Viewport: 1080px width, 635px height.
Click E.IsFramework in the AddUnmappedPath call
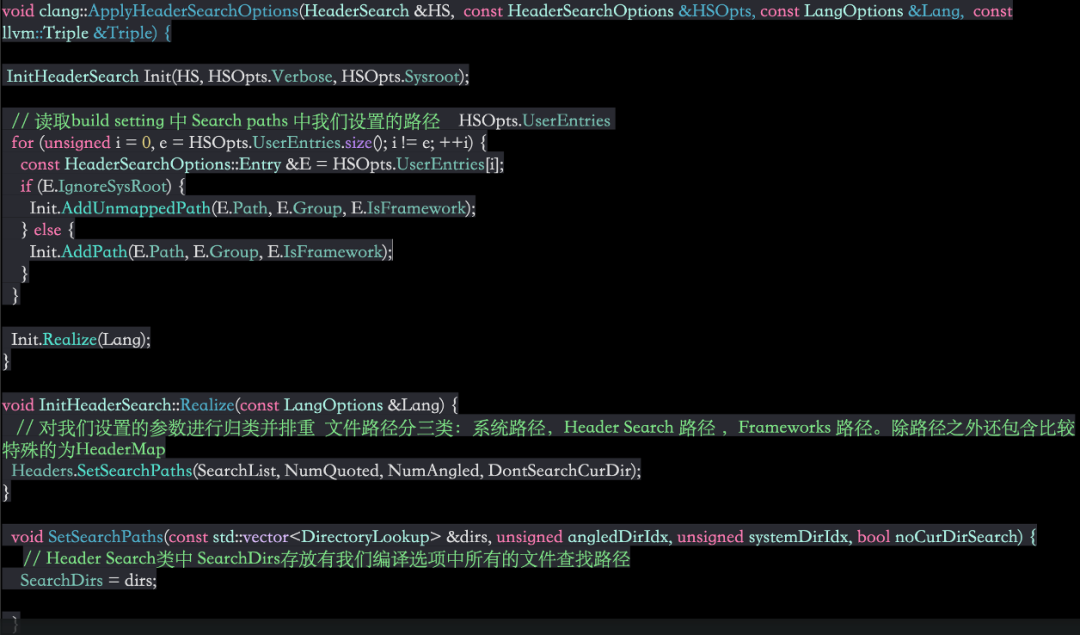pos(408,208)
